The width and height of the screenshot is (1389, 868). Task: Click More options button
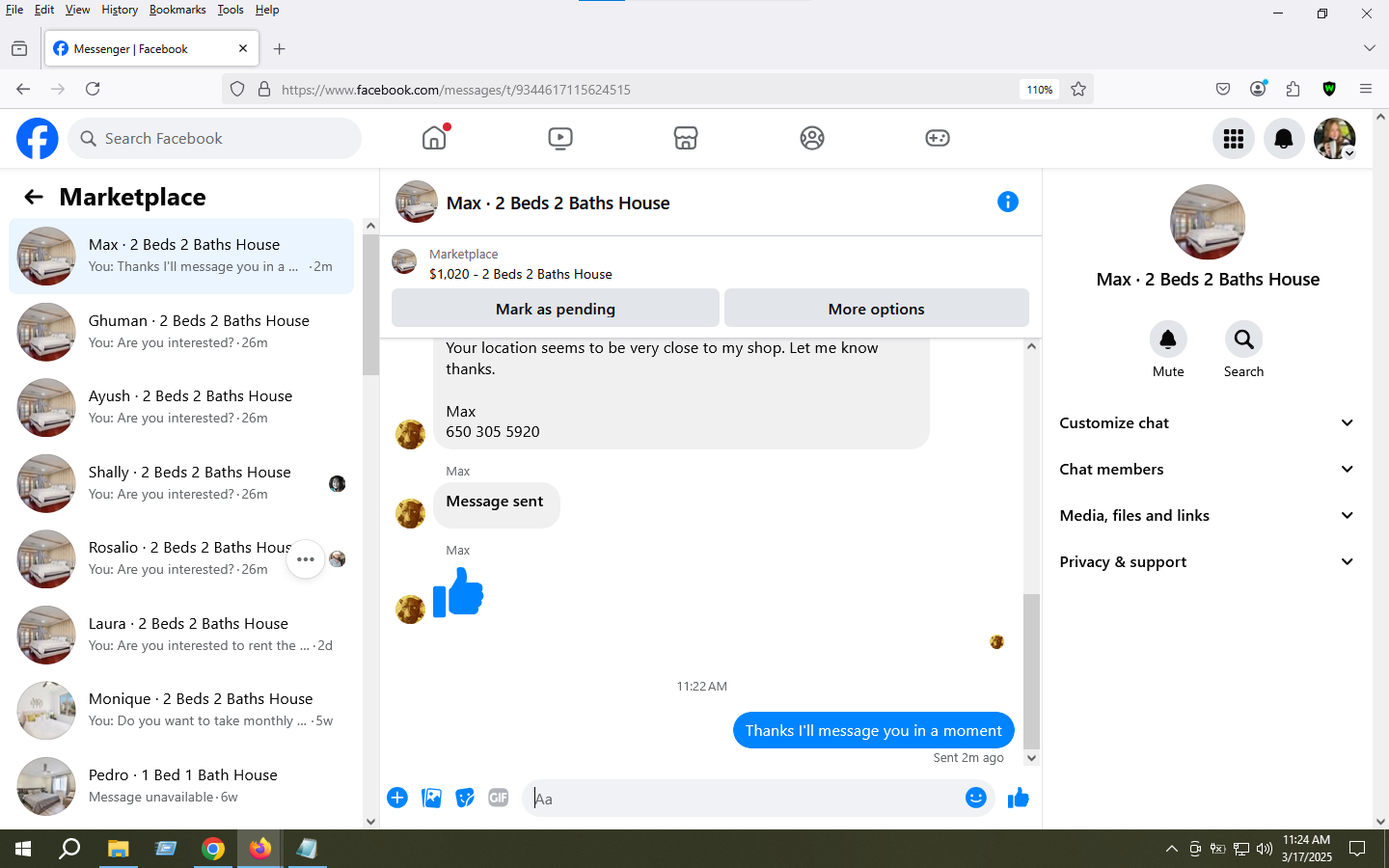[x=877, y=309]
